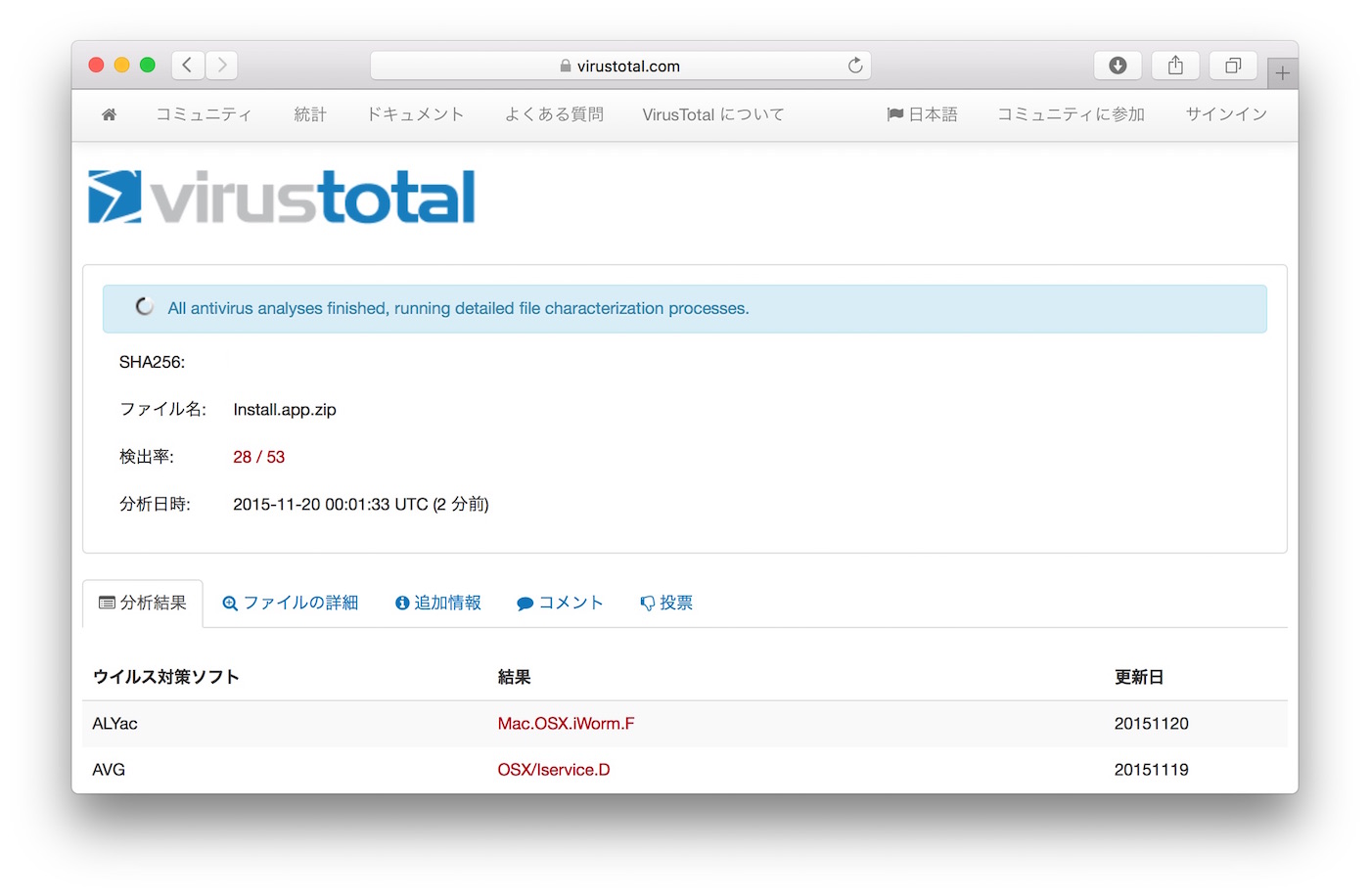Click the antivirus analyses finished status message

[x=458, y=308]
